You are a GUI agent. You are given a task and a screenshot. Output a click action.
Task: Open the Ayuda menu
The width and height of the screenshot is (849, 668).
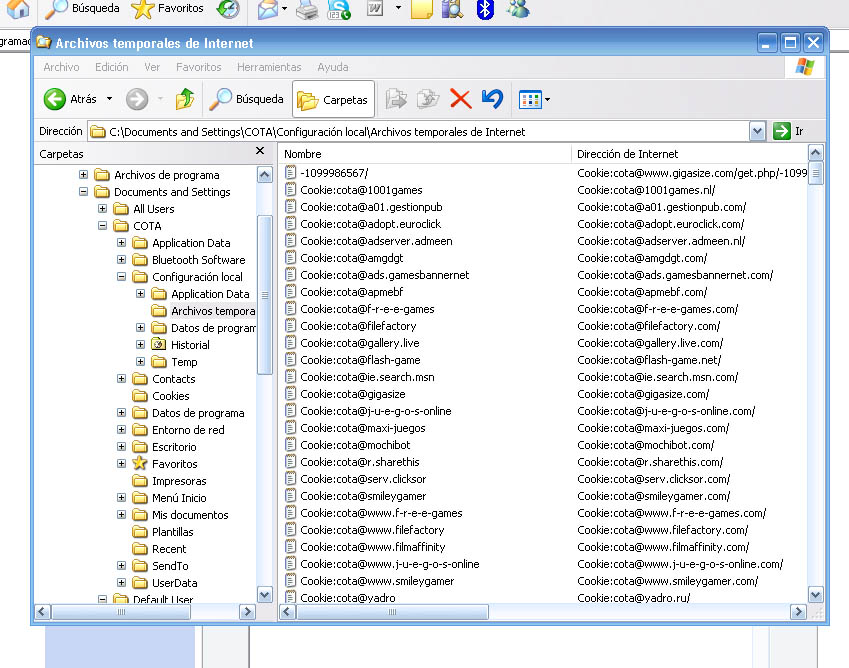(332, 67)
